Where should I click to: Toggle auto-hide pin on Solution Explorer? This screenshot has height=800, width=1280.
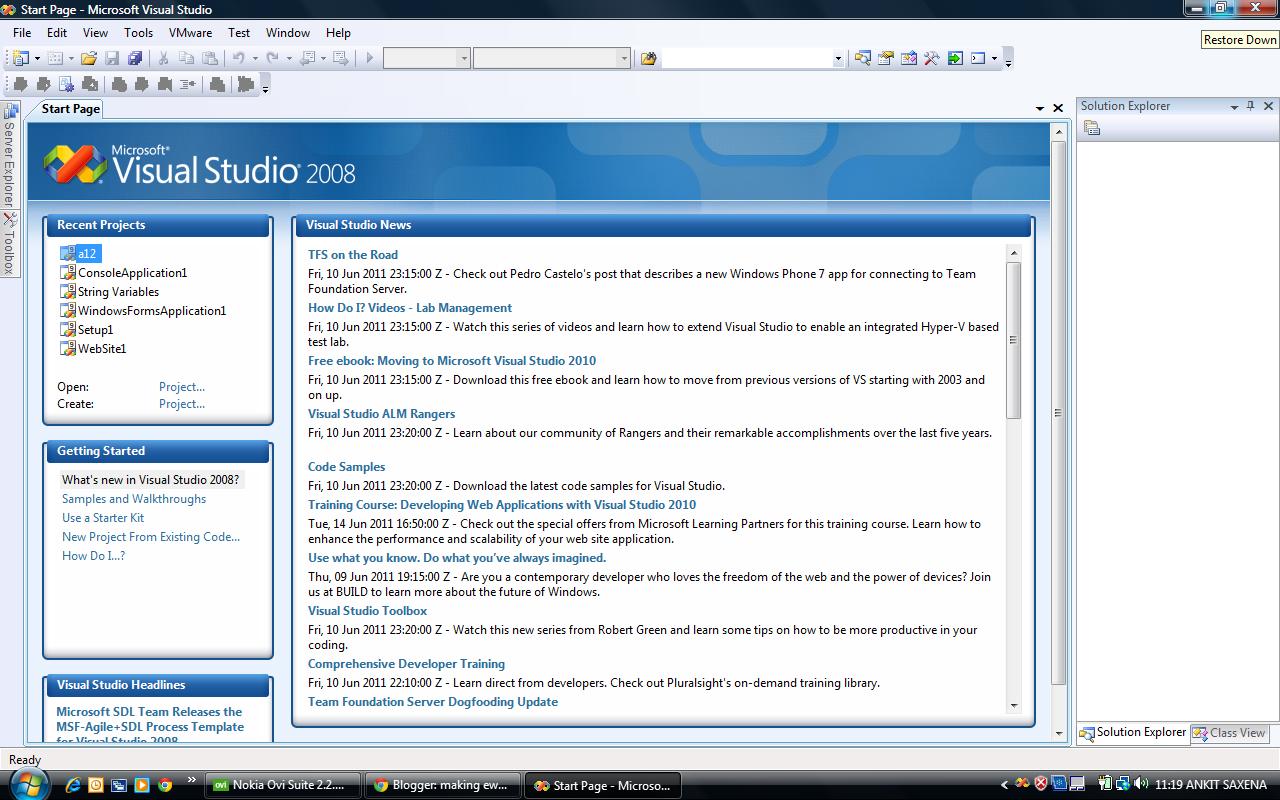(1250, 106)
